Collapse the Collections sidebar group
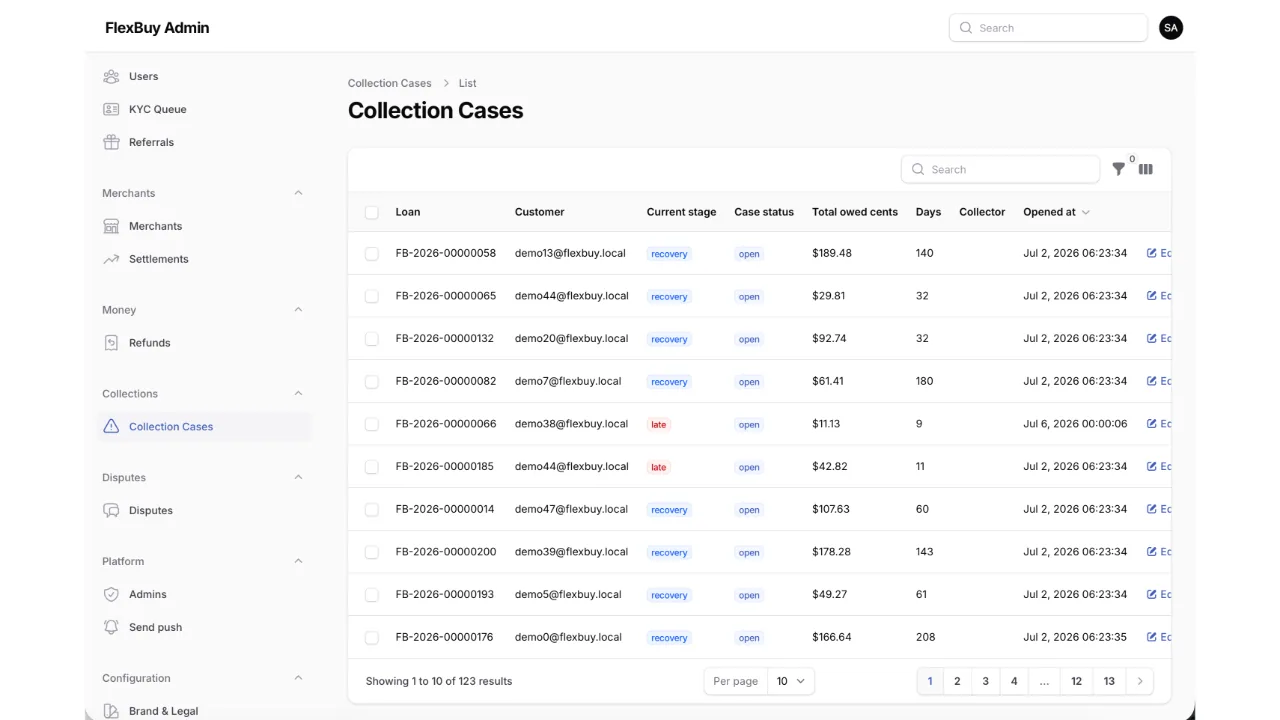The height and width of the screenshot is (720, 1280). (x=298, y=394)
